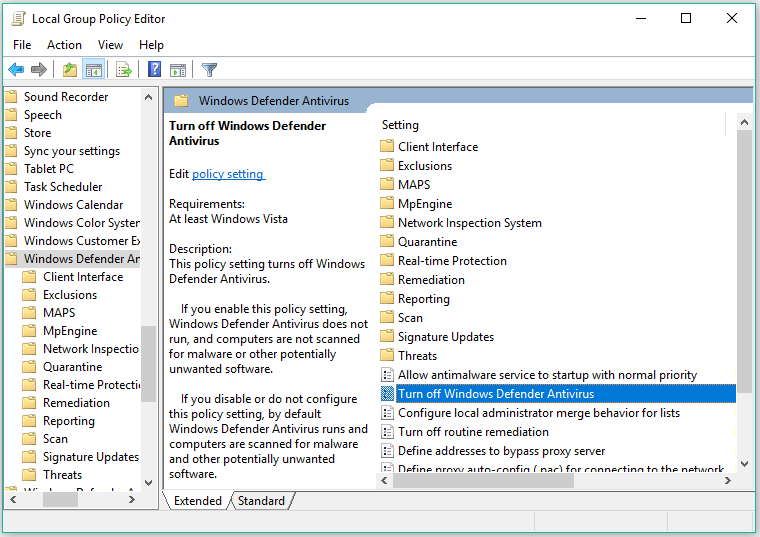Click policy icon beside Allow antimalware service setting
Viewport: 760px width, 537px height.
387,375
